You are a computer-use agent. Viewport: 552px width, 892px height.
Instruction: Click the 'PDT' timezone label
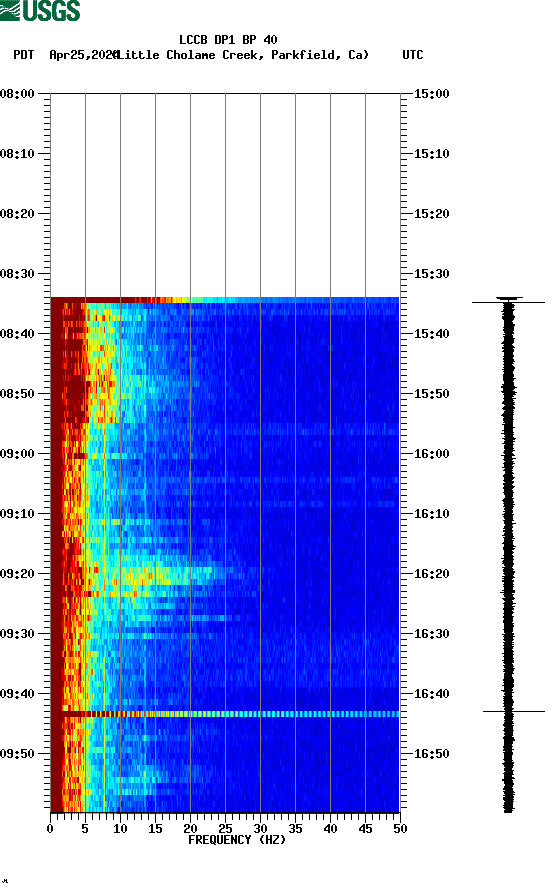coord(24,55)
